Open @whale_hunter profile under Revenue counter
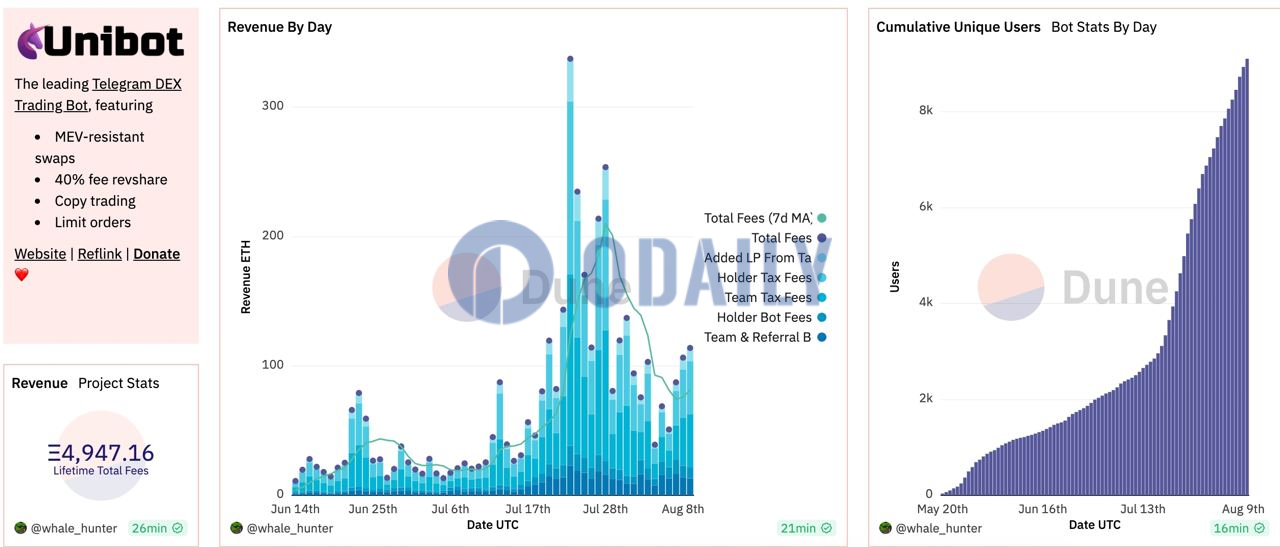The image size is (1280, 547). click(74, 528)
